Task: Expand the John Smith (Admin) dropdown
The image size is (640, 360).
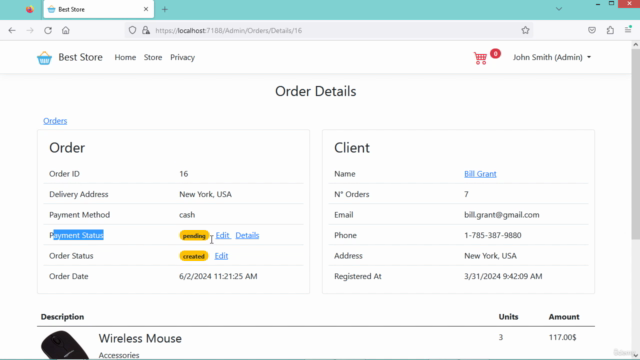Action: tap(552, 58)
